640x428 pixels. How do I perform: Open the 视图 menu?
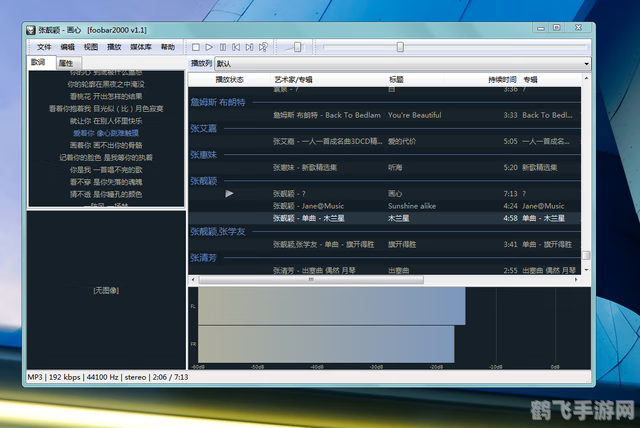pyautogui.click(x=91, y=47)
